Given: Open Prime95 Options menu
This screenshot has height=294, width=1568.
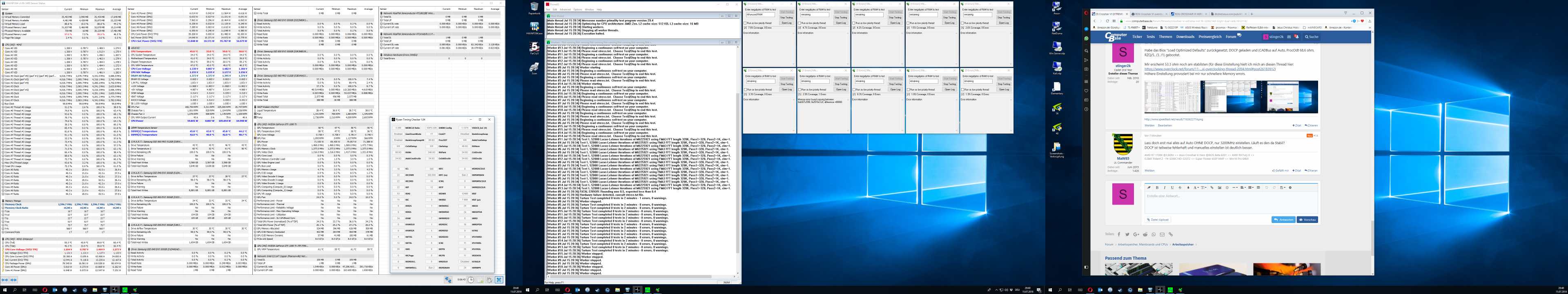Looking at the screenshot, I should pos(578,10).
